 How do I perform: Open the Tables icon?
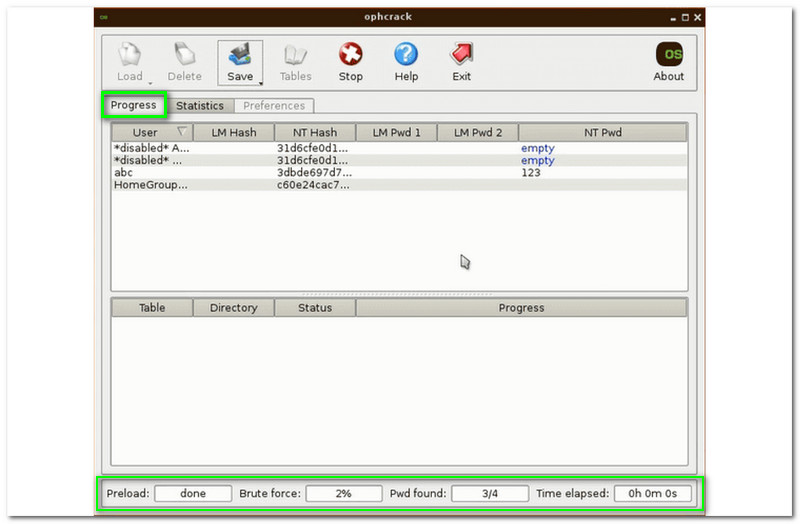click(x=295, y=55)
